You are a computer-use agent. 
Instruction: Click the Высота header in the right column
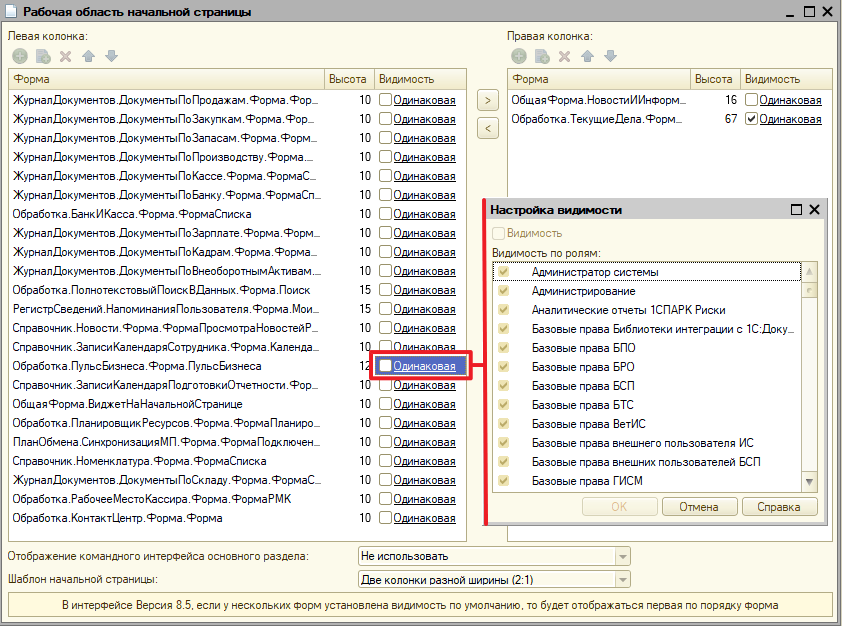tap(714, 79)
